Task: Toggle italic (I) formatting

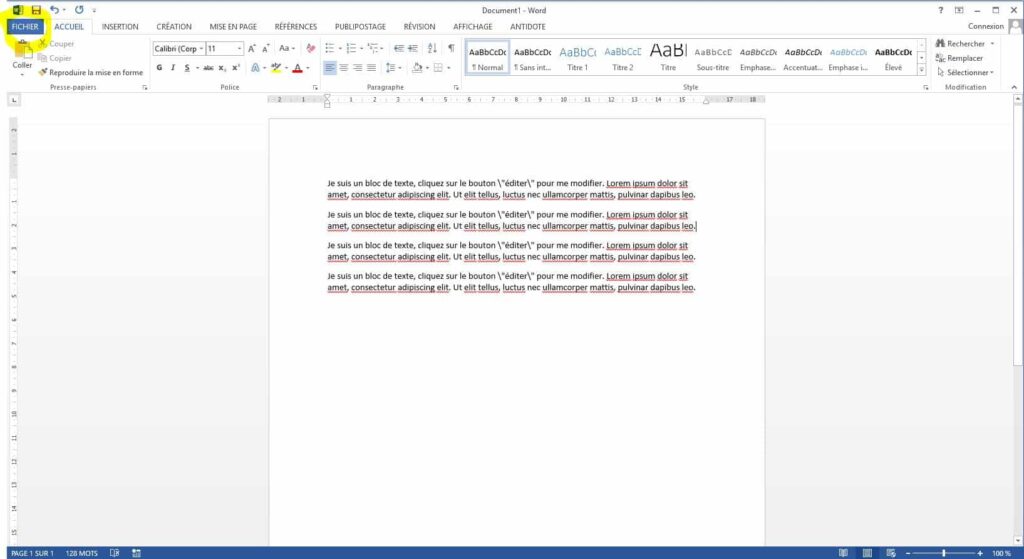Action: [x=173, y=68]
